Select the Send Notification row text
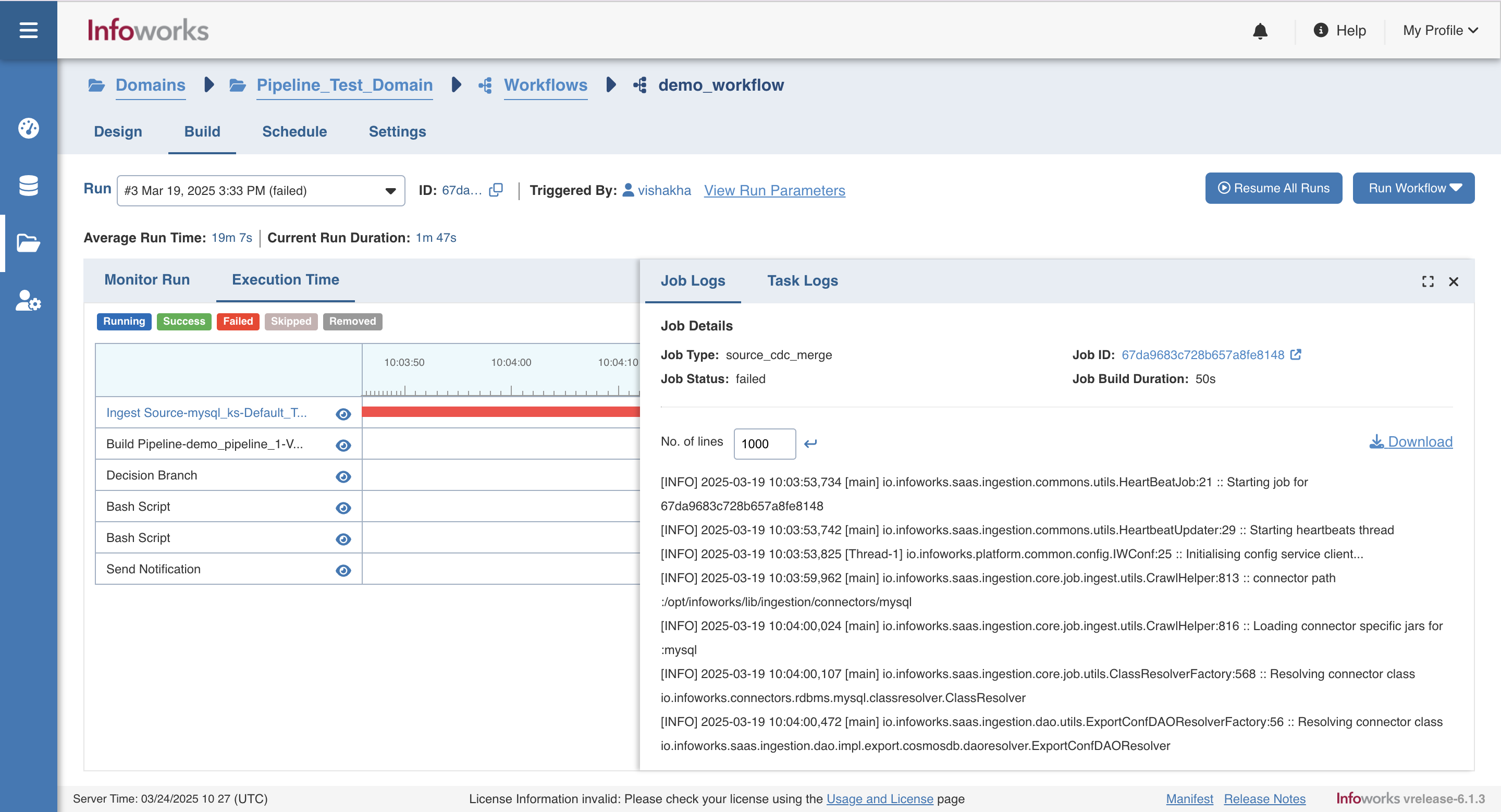The height and width of the screenshot is (812, 1501). pyautogui.click(x=153, y=569)
